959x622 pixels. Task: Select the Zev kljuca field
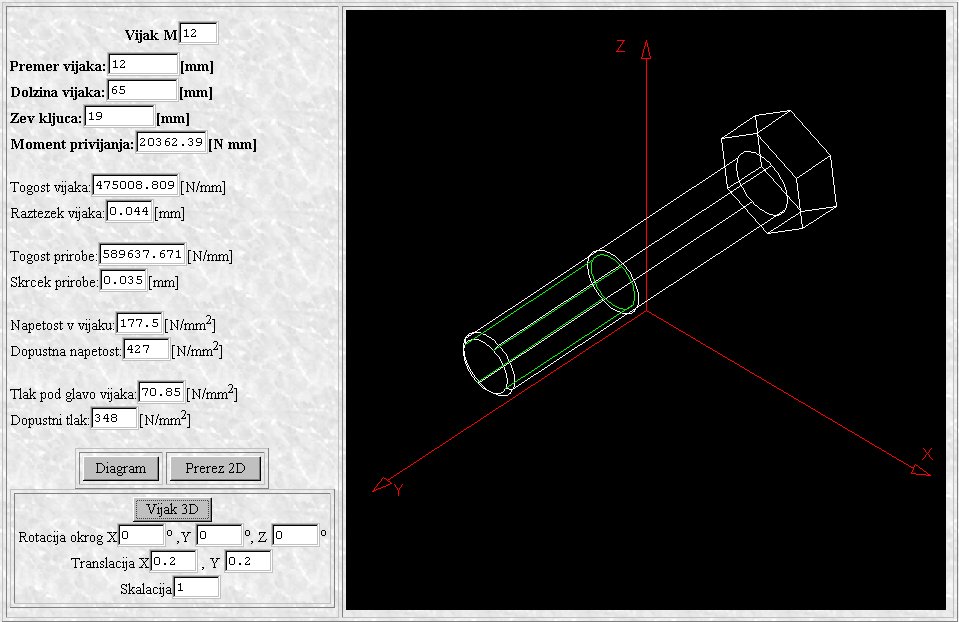click(119, 116)
